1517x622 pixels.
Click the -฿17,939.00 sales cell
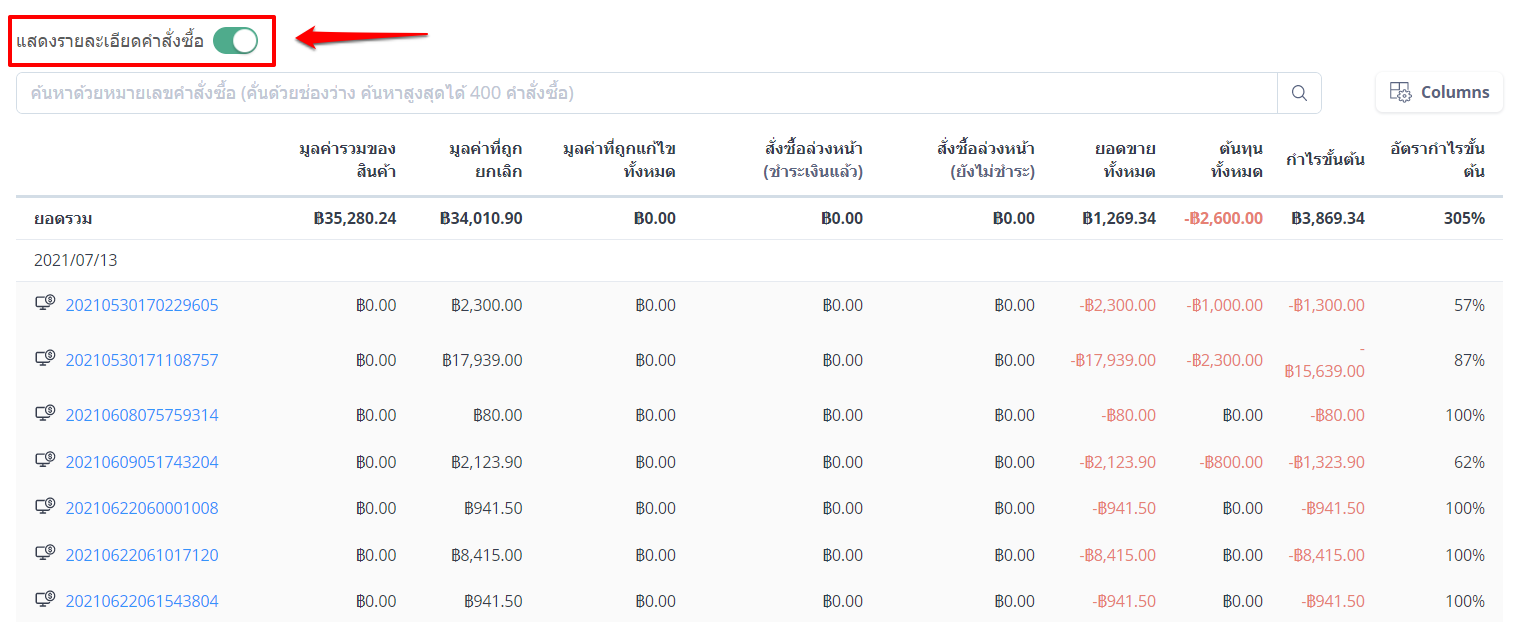(1113, 360)
